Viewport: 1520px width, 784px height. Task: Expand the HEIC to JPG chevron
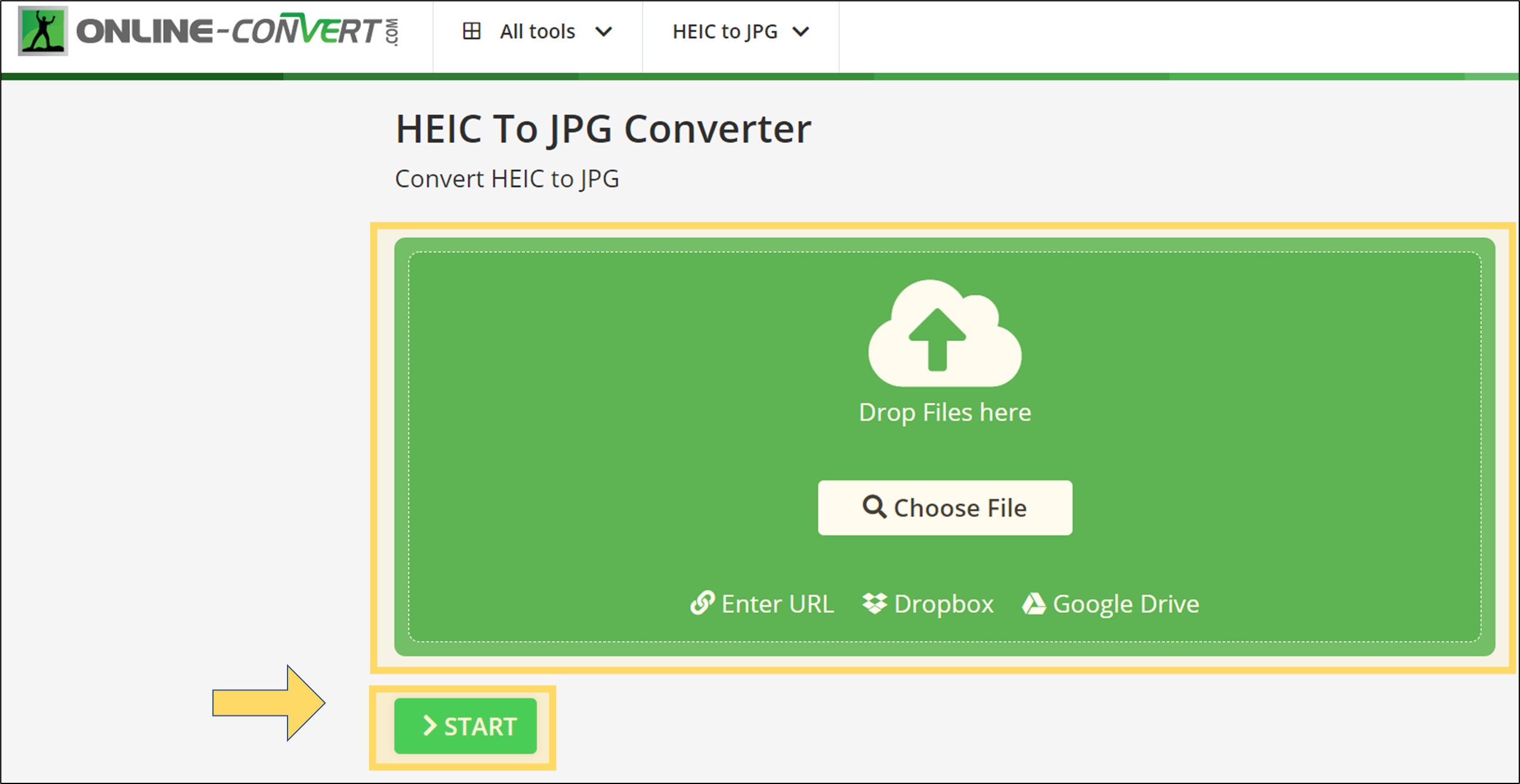(x=801, y=32)
